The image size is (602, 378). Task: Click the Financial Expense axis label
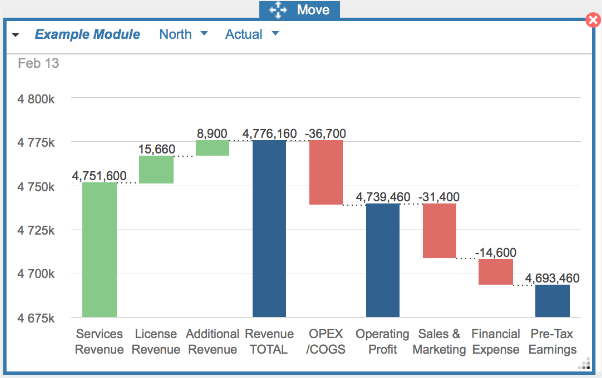496,342
